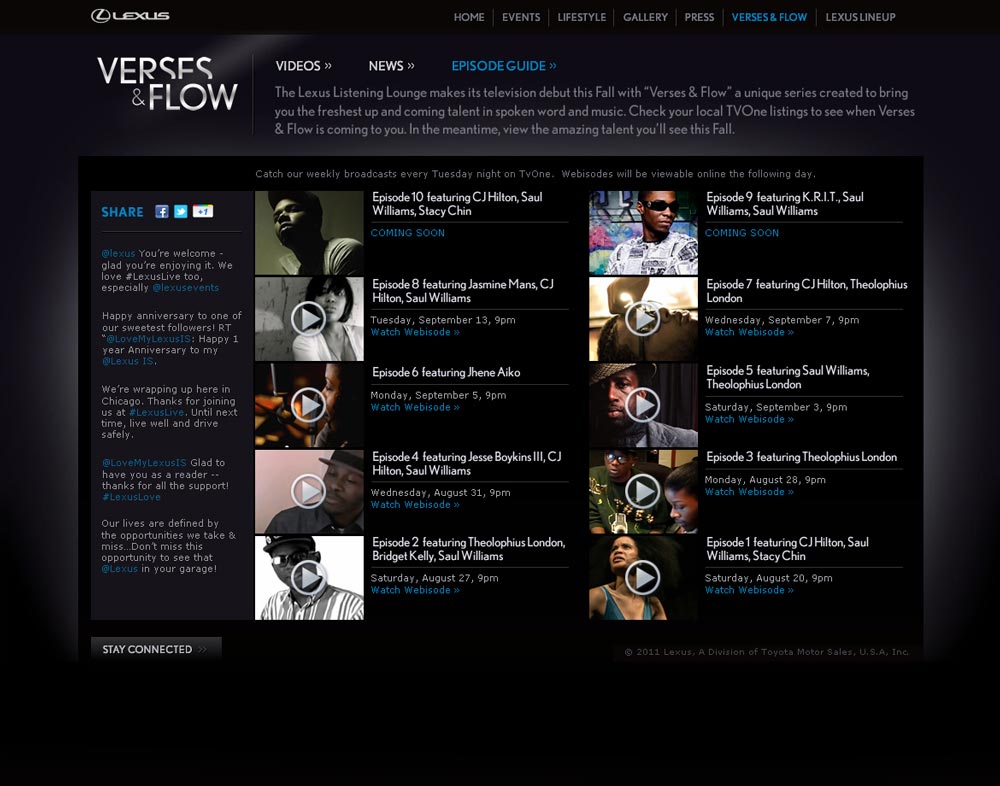Open @LoveMyLexusIS link in anniversary tweet
This screenshot has width=1000, height=786.
(x=150, y=339)
